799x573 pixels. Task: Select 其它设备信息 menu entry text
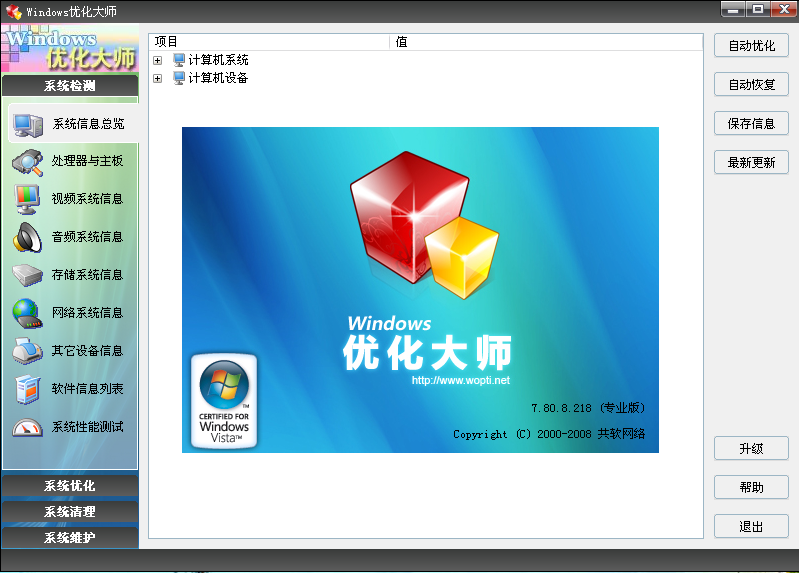87,351
